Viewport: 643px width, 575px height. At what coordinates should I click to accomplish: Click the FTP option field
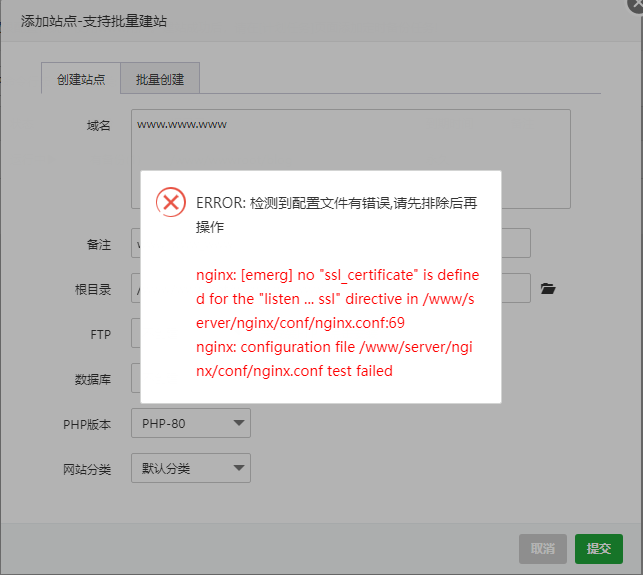[x=136, y=333]
